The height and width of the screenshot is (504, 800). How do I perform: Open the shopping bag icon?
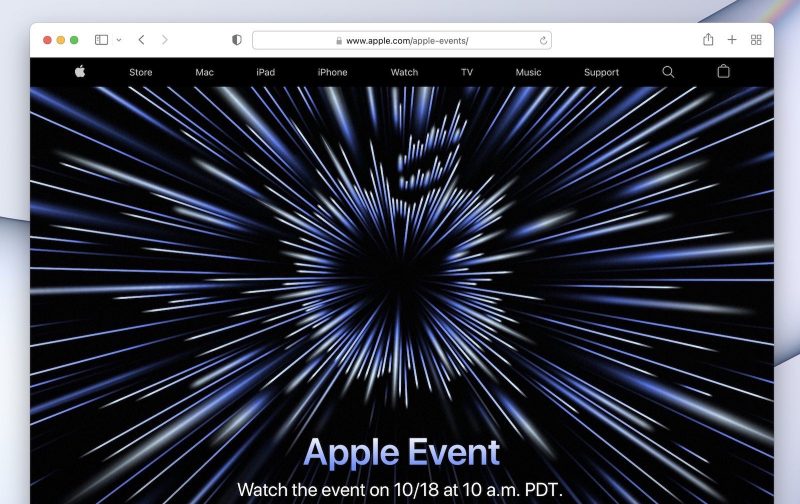(723, 71)
